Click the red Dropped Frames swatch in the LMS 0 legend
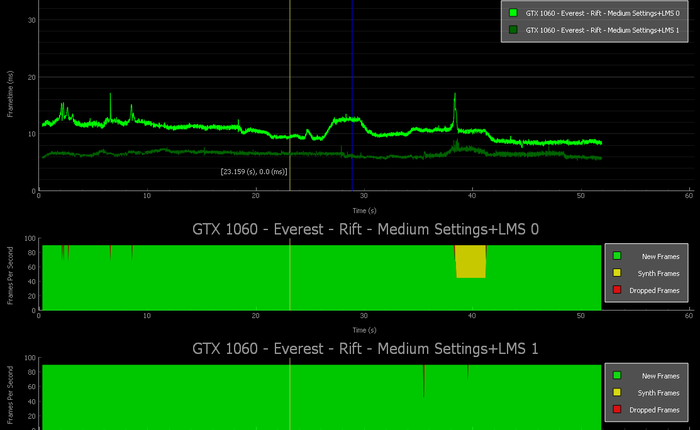The height and width of the screenshot is (430, 700). tap(617, 290)
